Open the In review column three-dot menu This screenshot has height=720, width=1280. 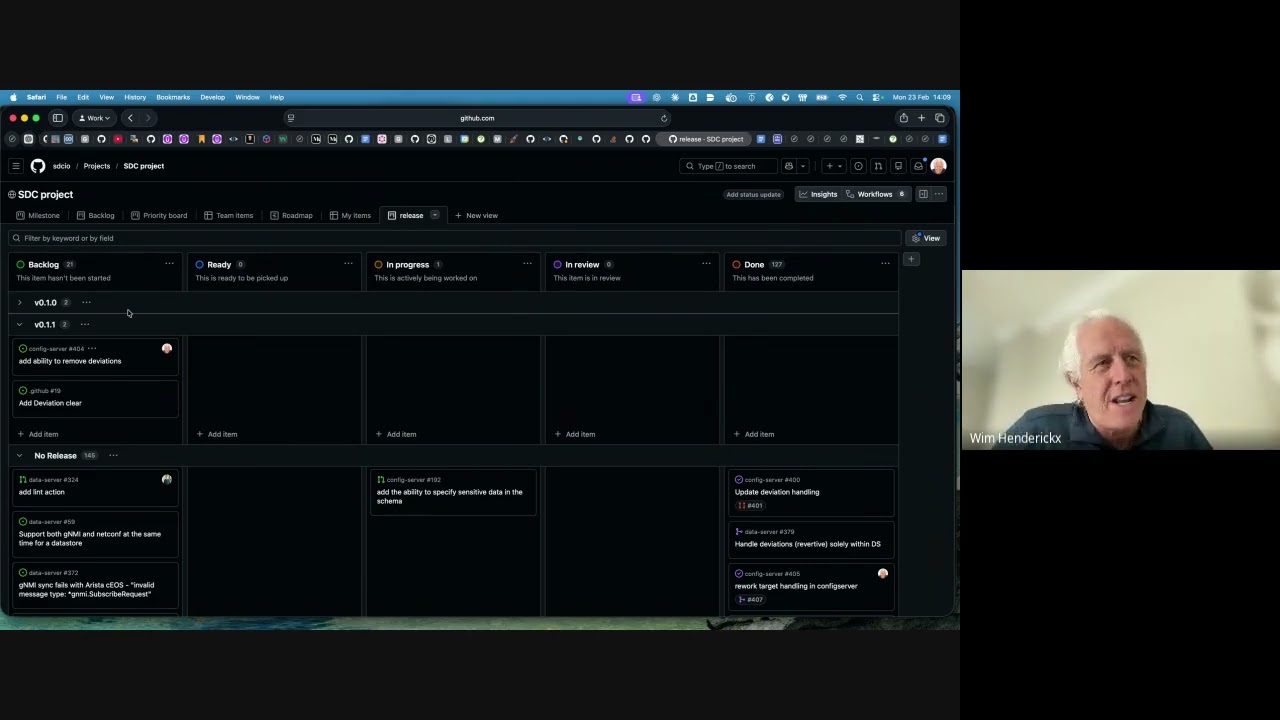click(x=706, y=264)
